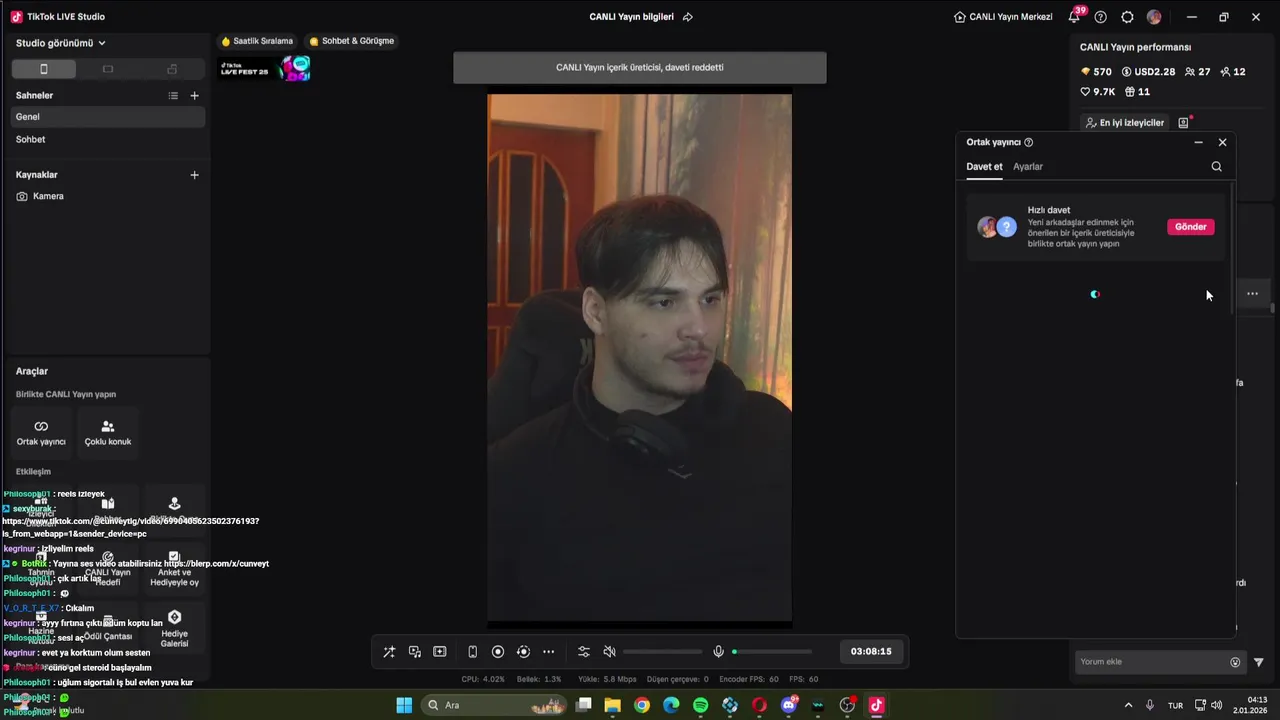Viewport: 1280px width, 720px height.
Task: Unmute the desktop speaker audio
Action: [609, 652]
